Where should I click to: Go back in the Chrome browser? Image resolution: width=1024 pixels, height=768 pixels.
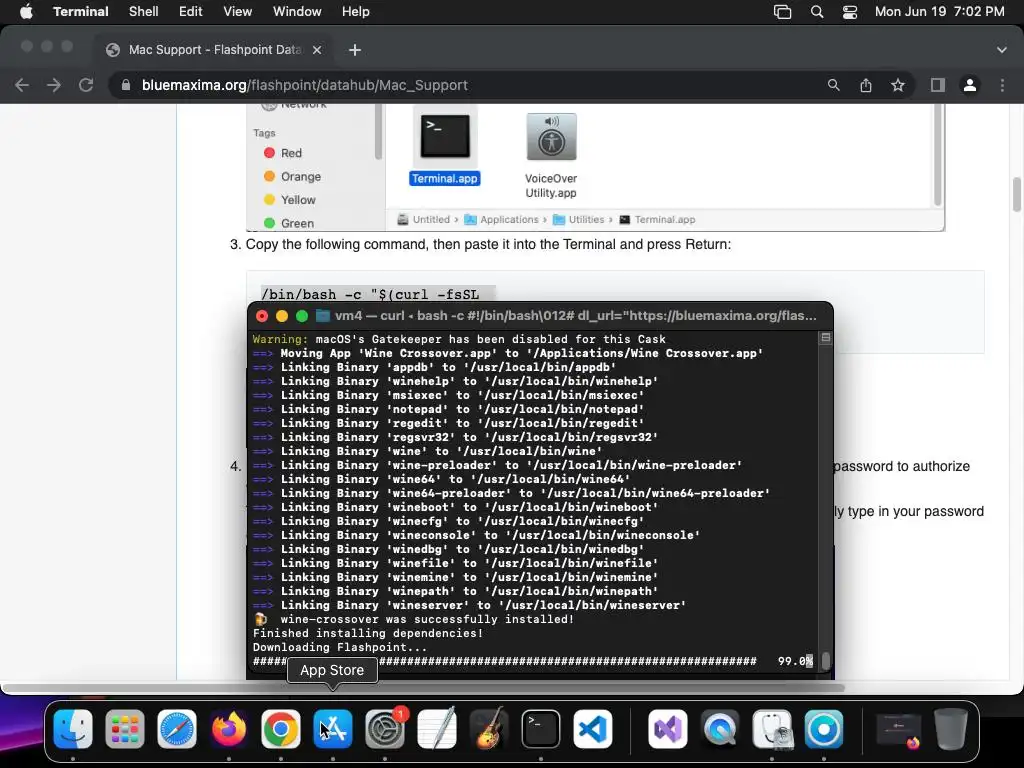(x=22, y=85)
